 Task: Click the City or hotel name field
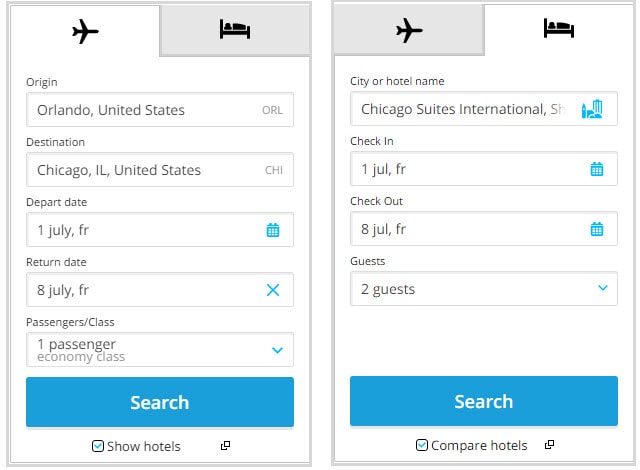[460, 109]
